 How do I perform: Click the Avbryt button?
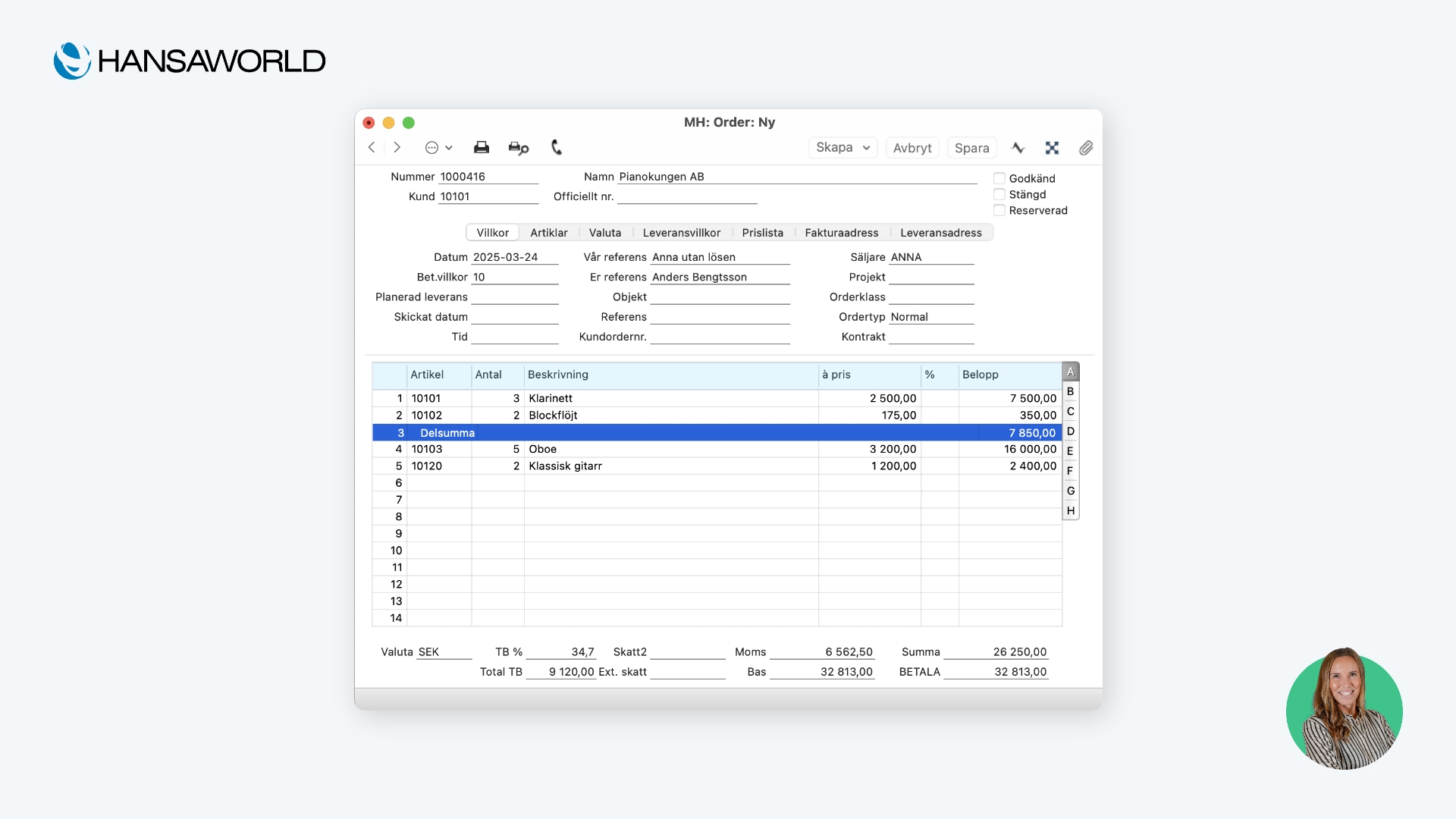(912, 148)
